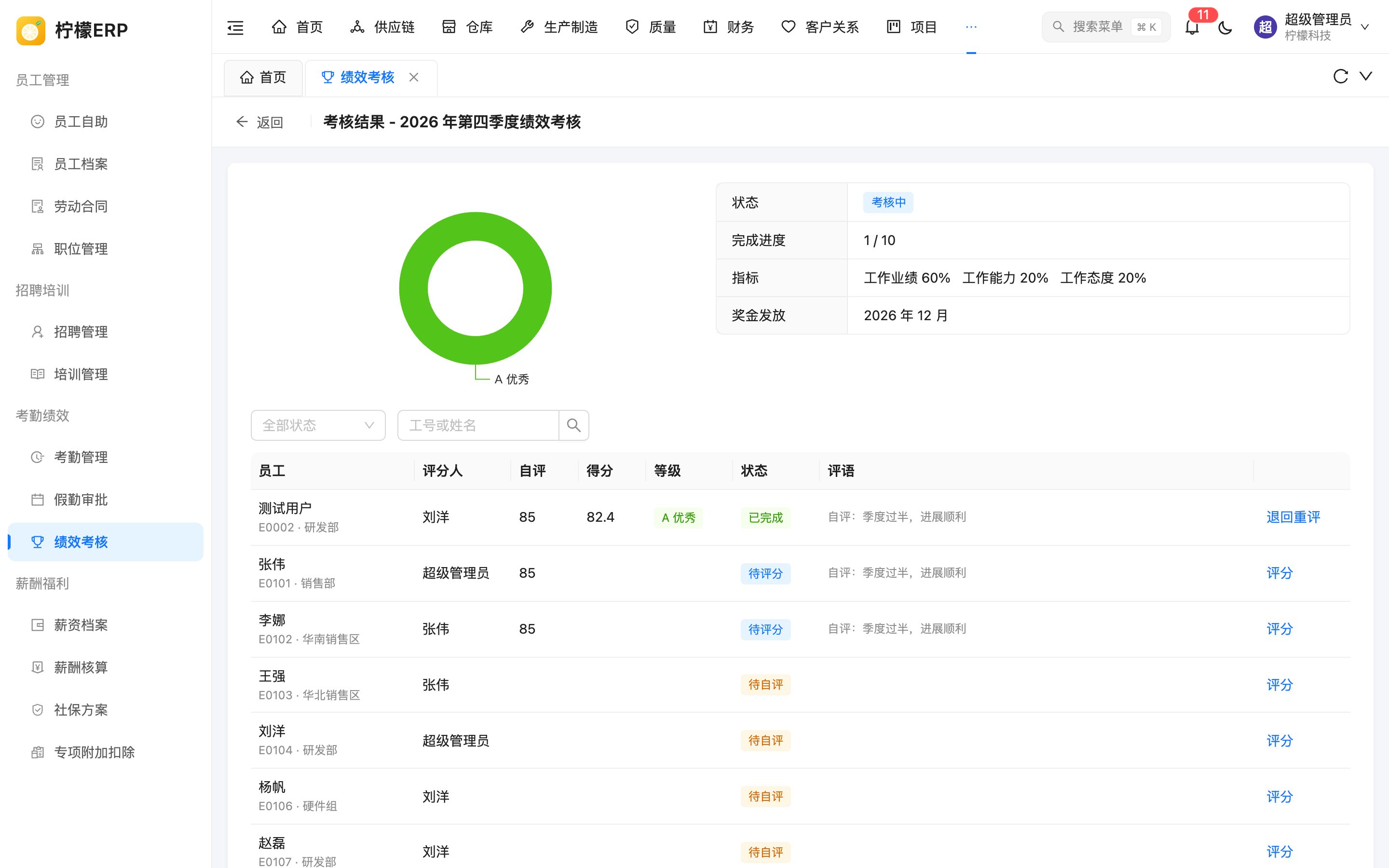Open the 生产制造 menu

[x=559, y=27]
